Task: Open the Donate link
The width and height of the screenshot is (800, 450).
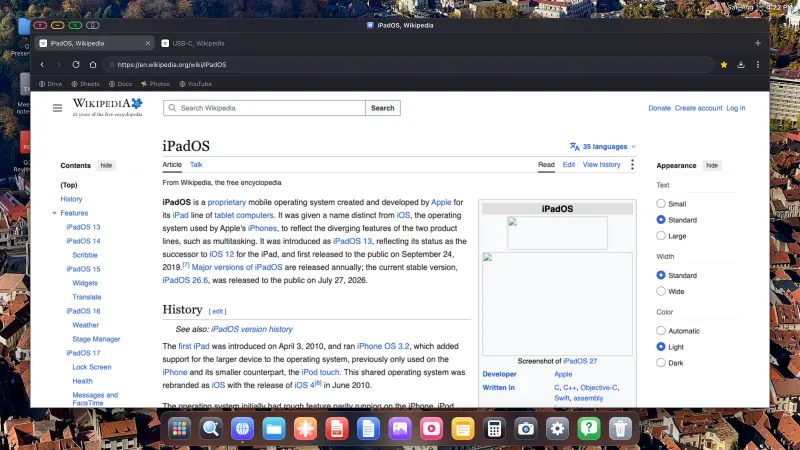Action: 659,108
